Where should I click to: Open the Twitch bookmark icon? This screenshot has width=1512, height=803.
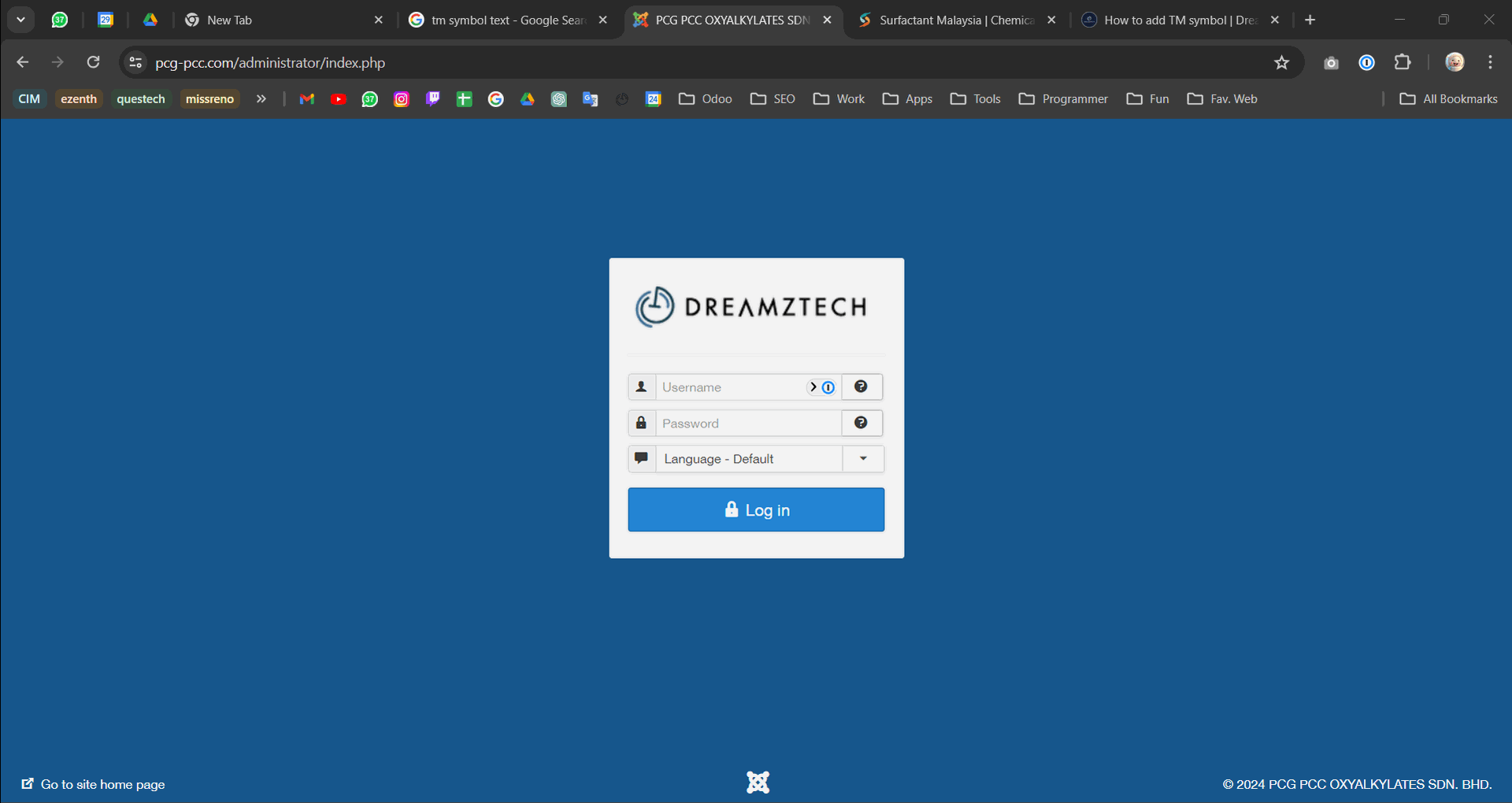(433, 98)
